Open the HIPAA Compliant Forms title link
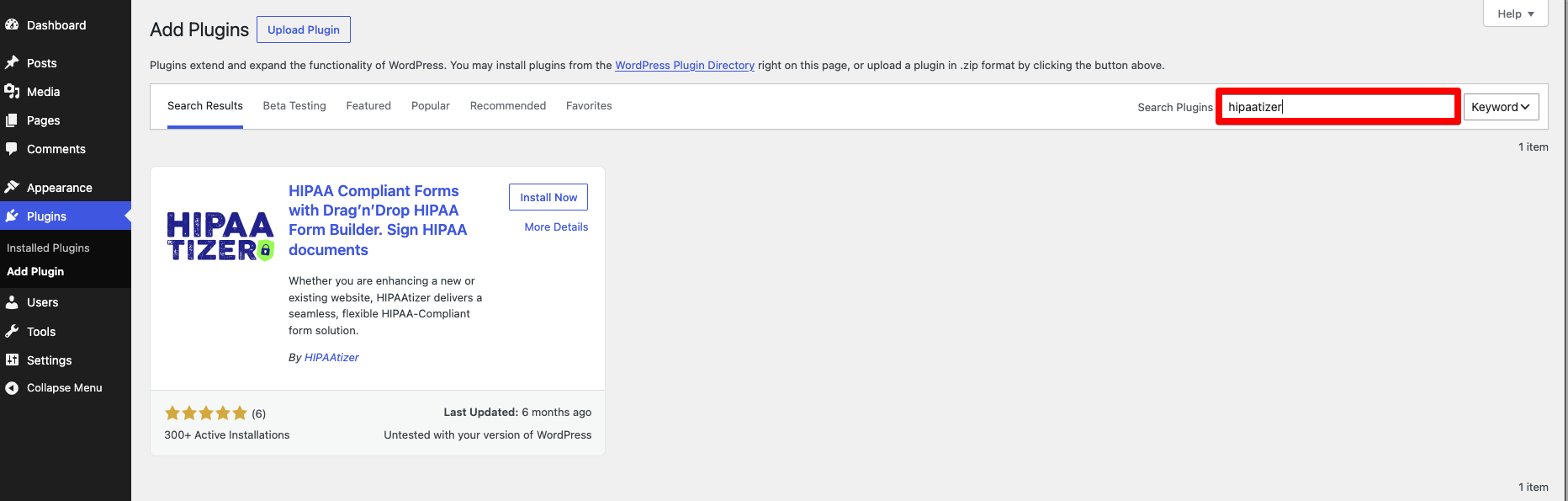 tap(378, 221)
